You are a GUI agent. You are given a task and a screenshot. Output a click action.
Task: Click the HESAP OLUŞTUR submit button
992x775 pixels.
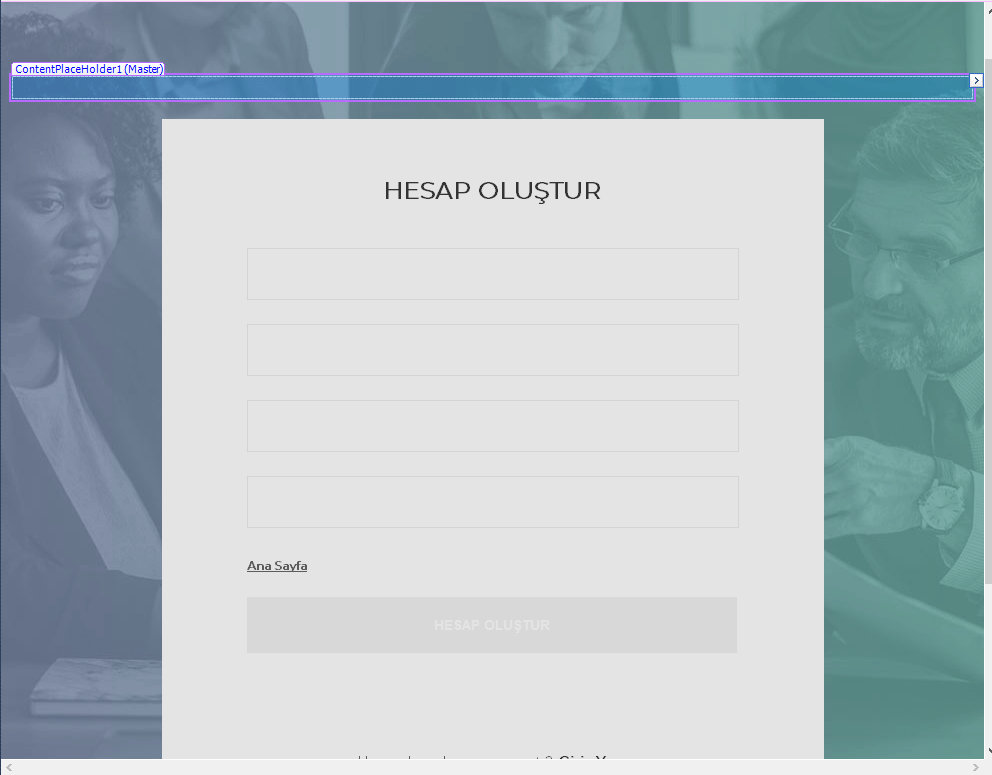(492, 625)
